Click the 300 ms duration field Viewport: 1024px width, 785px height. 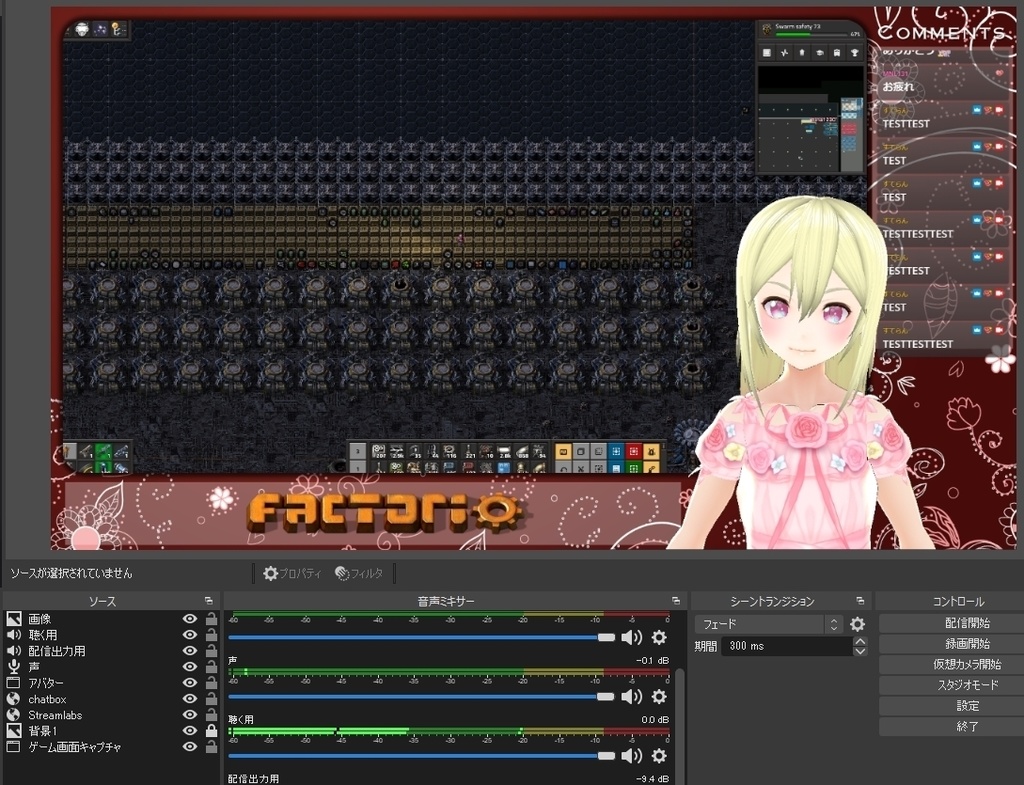tap(787, 646)
